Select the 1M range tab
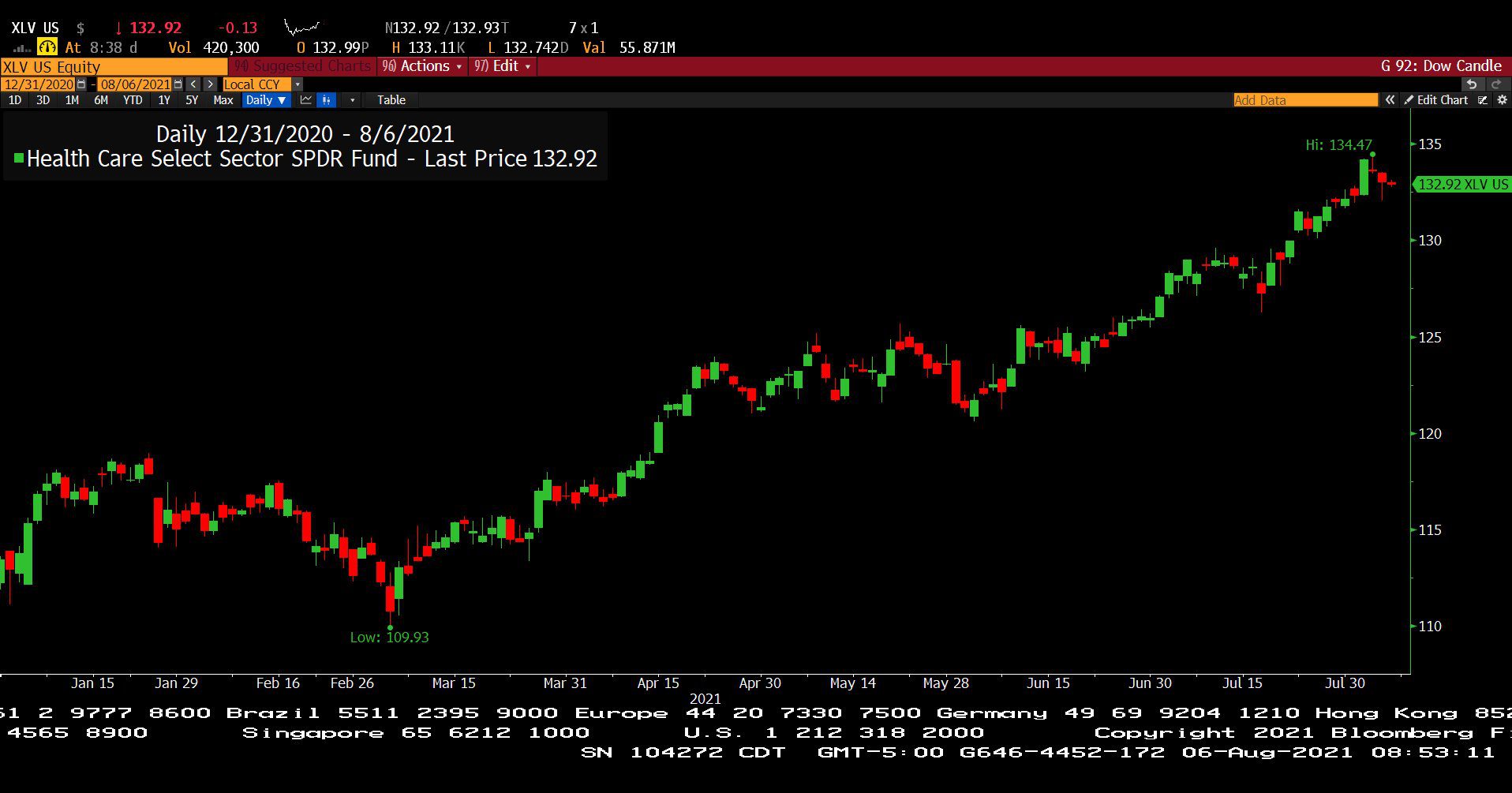The width and height of the screenshot is (1512, 793). coord(72,100)
